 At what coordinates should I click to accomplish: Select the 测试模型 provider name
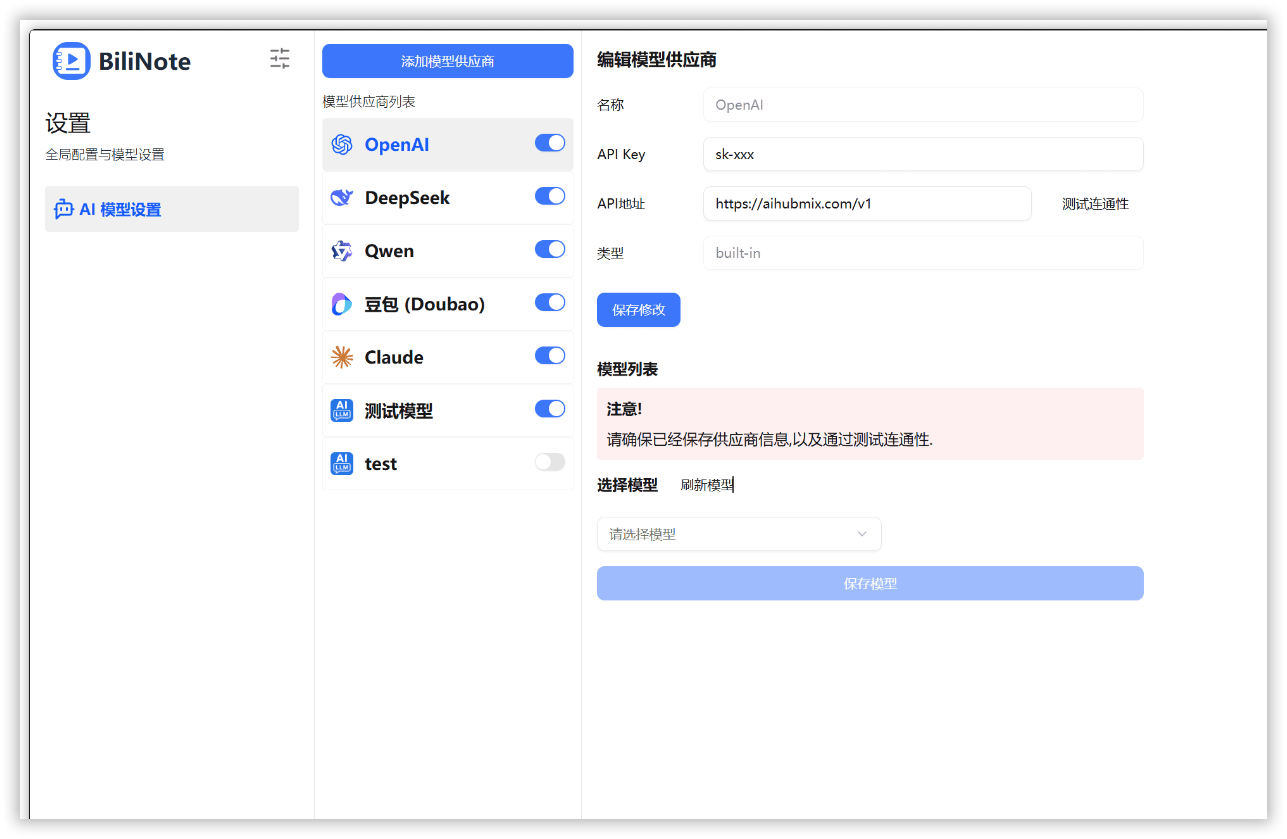399,411
